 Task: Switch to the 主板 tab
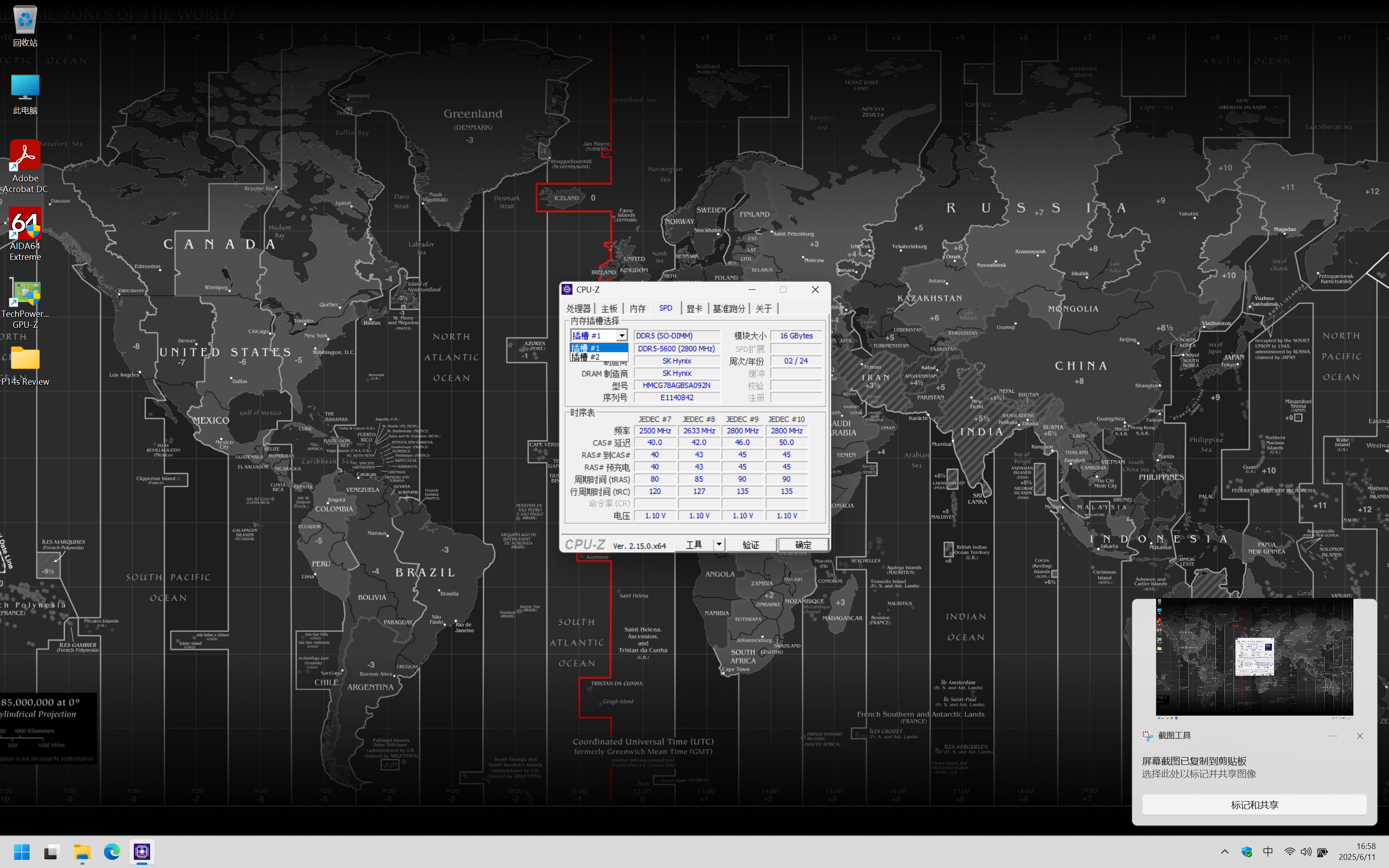[609, 309]
